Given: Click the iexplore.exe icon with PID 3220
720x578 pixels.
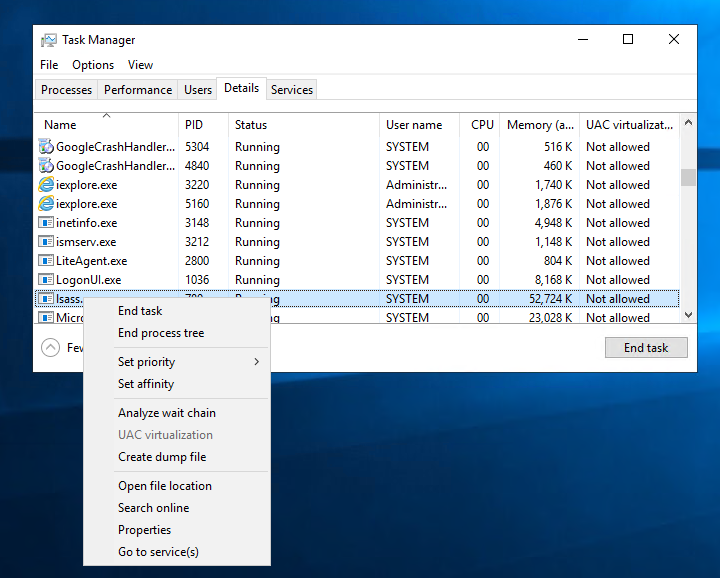Looking at the screenshot, I should coord(46,185).
